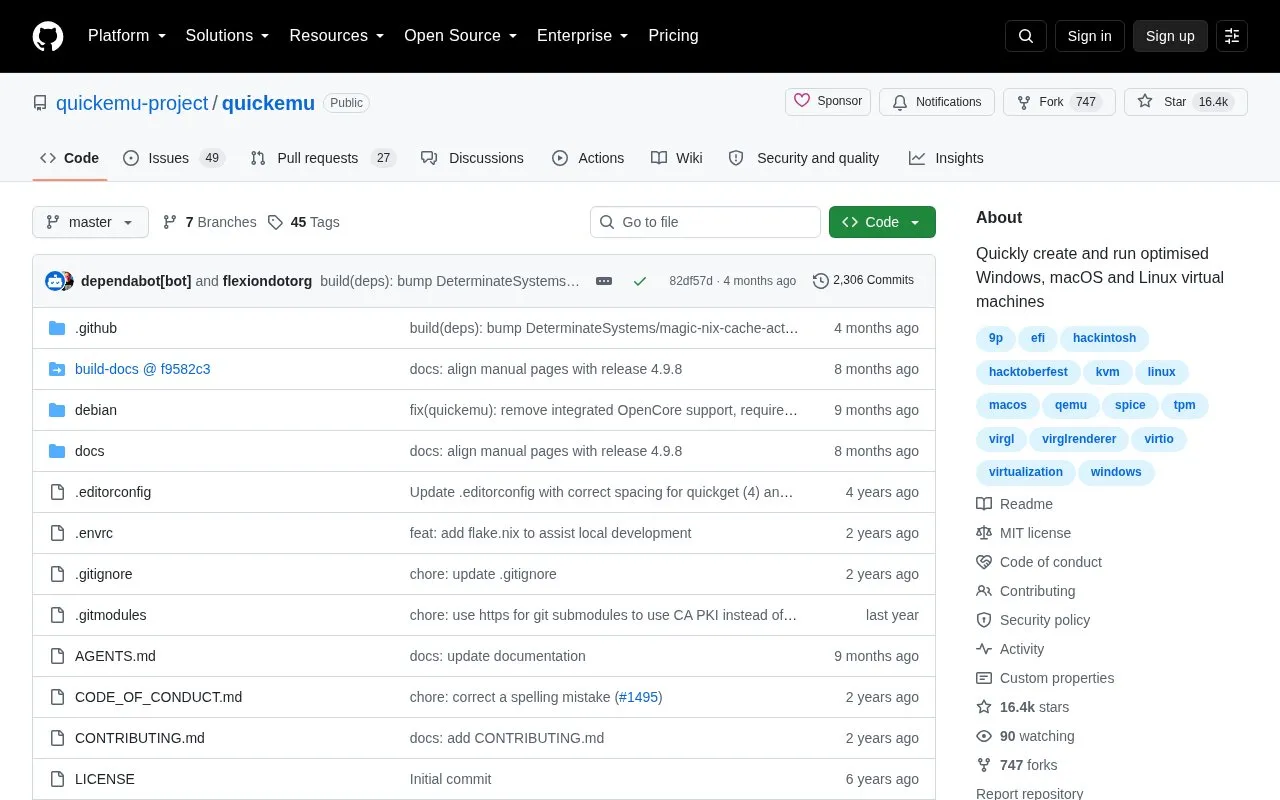Open the Pricing link
This screenshot has width=1280, height=800.
coord(673,36)
